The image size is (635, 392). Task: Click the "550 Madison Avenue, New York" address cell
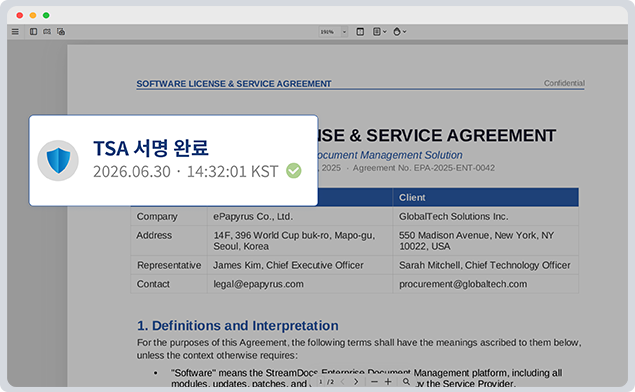click(476, 241)
